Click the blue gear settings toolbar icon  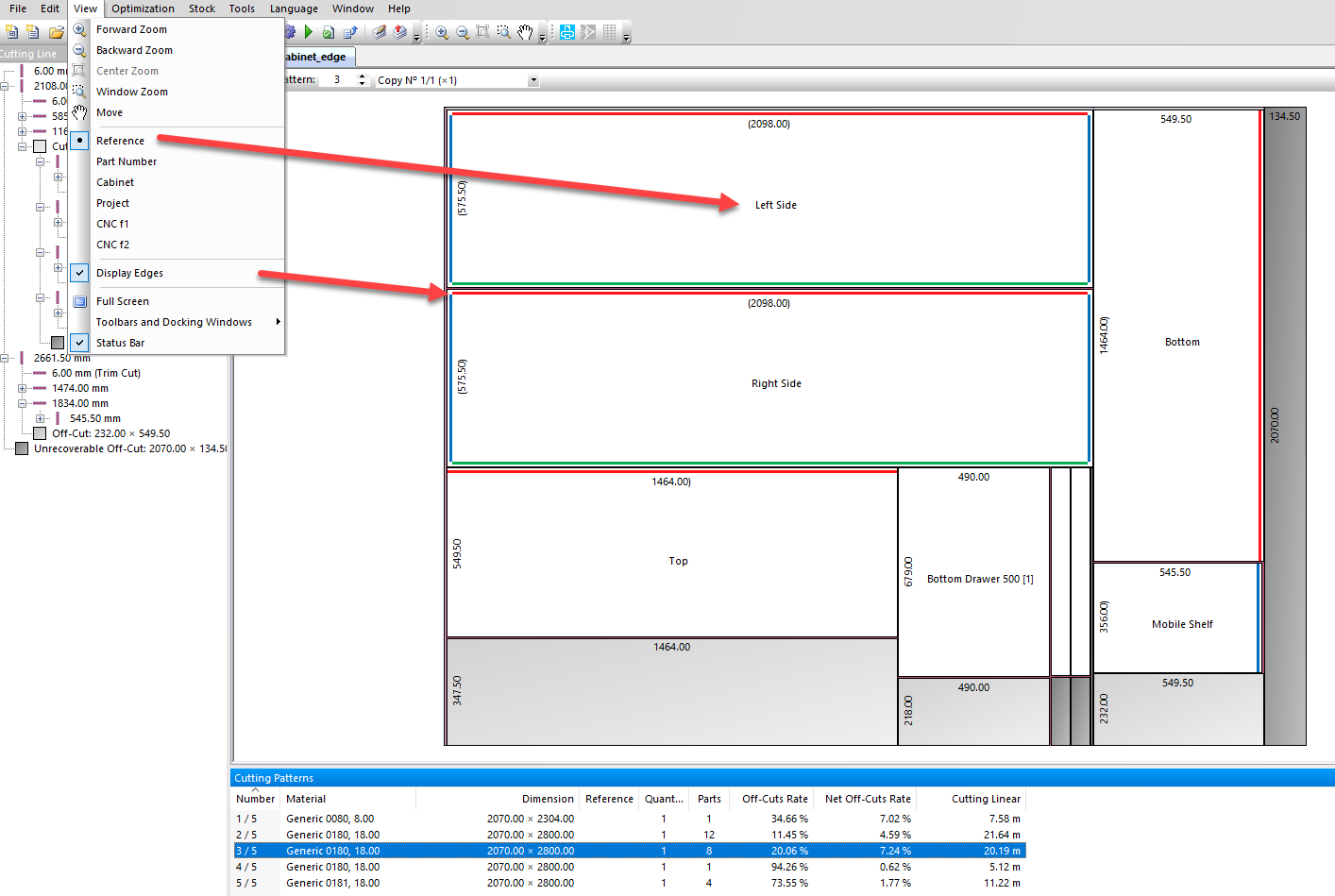[290, 32]
